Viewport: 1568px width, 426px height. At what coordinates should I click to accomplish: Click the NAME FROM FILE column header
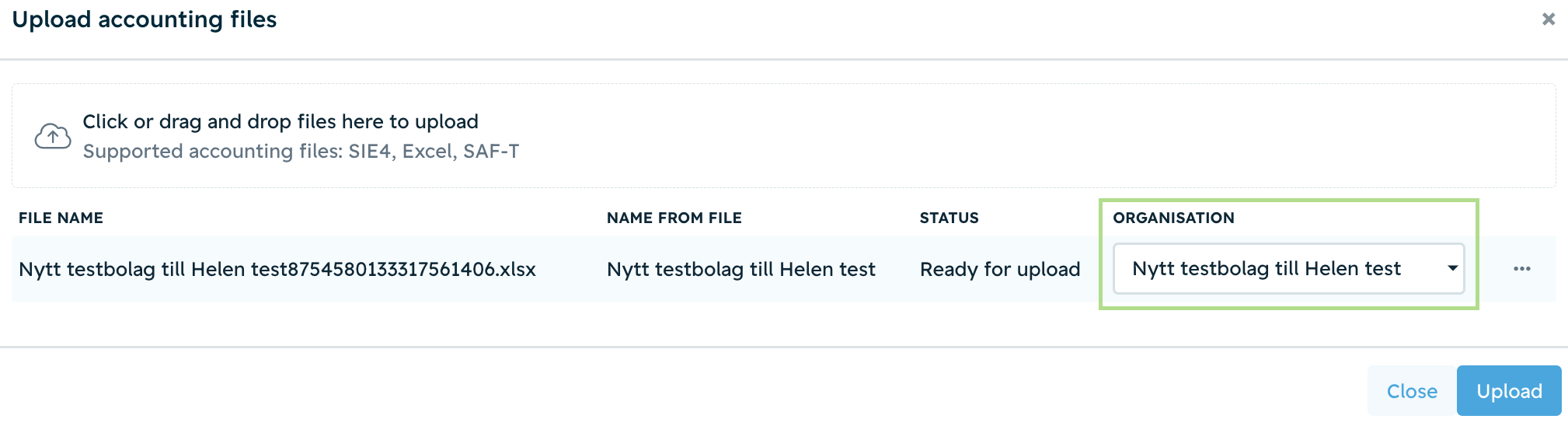(x=674, y=218)
